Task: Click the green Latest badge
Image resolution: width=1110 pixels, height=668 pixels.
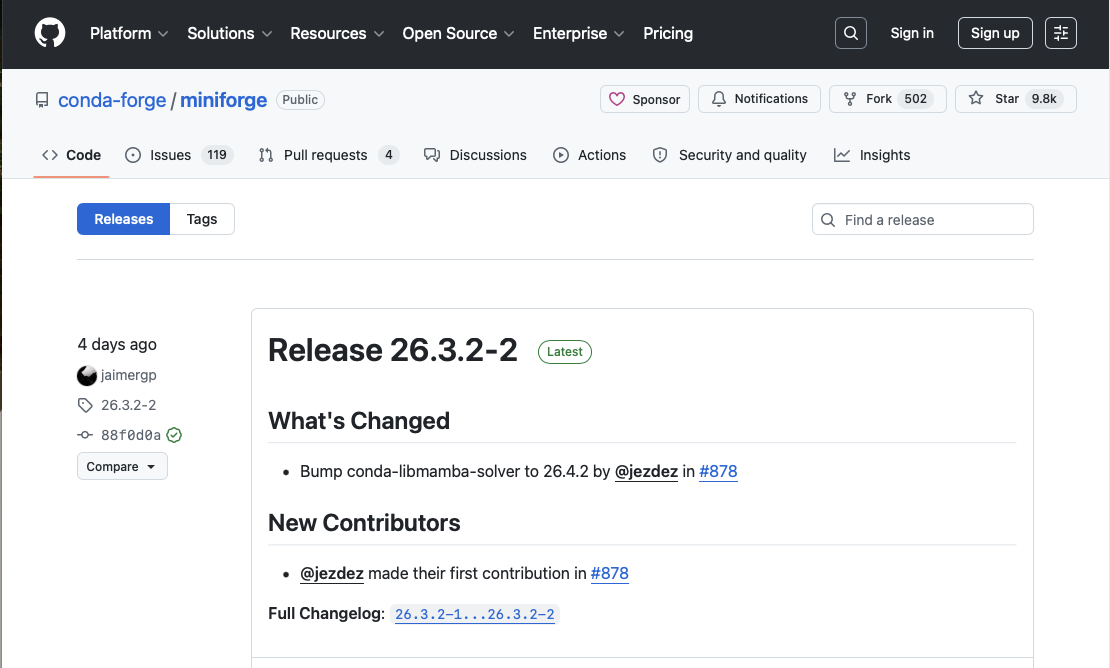Action: [565, 352]
